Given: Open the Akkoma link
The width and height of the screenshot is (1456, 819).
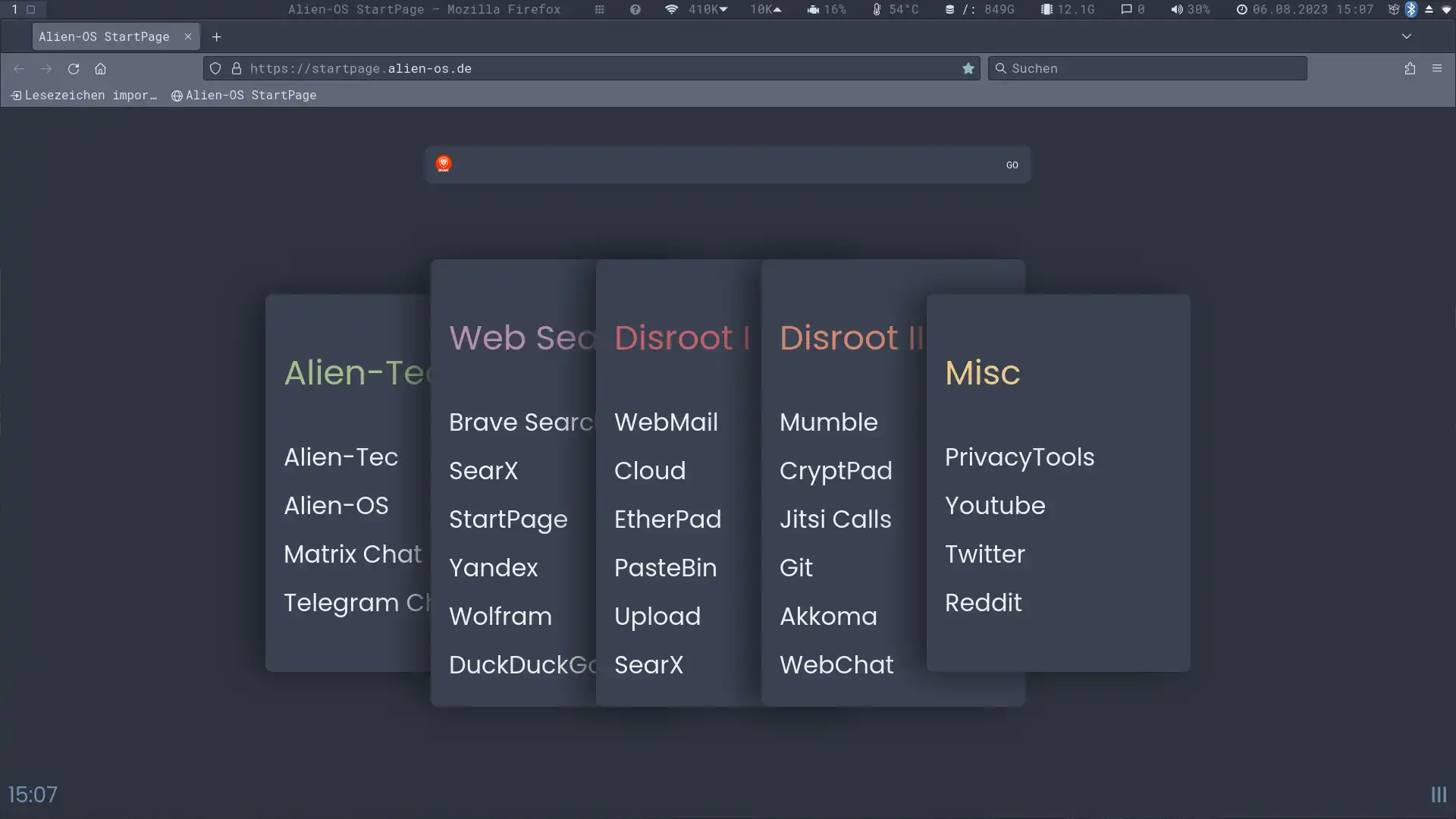Looking at the screenshot, I should 828,617.
